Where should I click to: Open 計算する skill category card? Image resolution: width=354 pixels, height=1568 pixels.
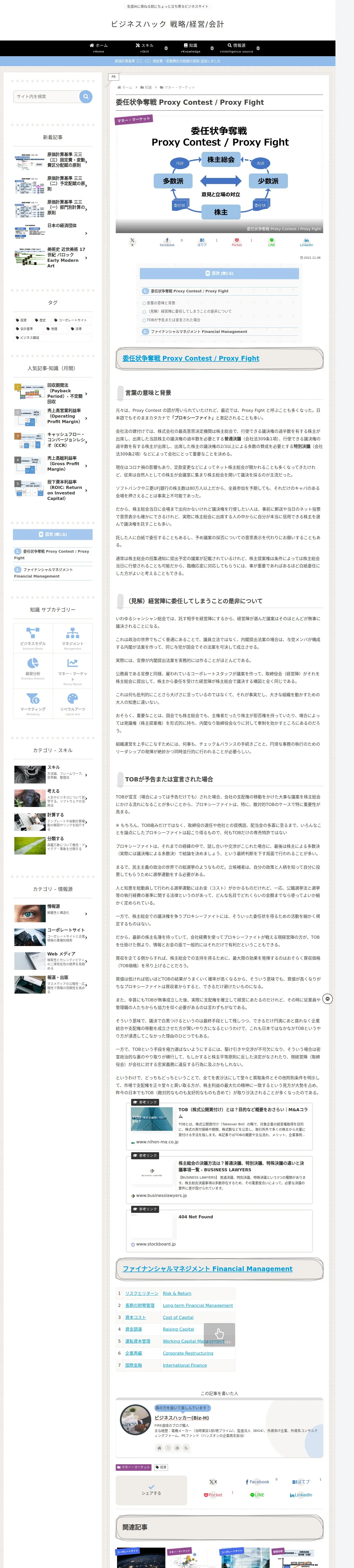click(53, 822)
